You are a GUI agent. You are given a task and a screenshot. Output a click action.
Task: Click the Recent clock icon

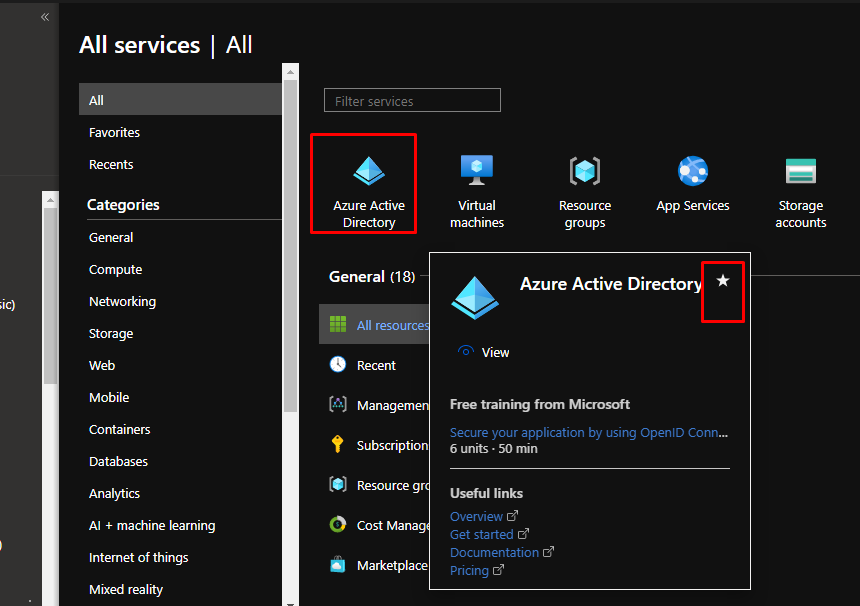(x=338, y=365)
